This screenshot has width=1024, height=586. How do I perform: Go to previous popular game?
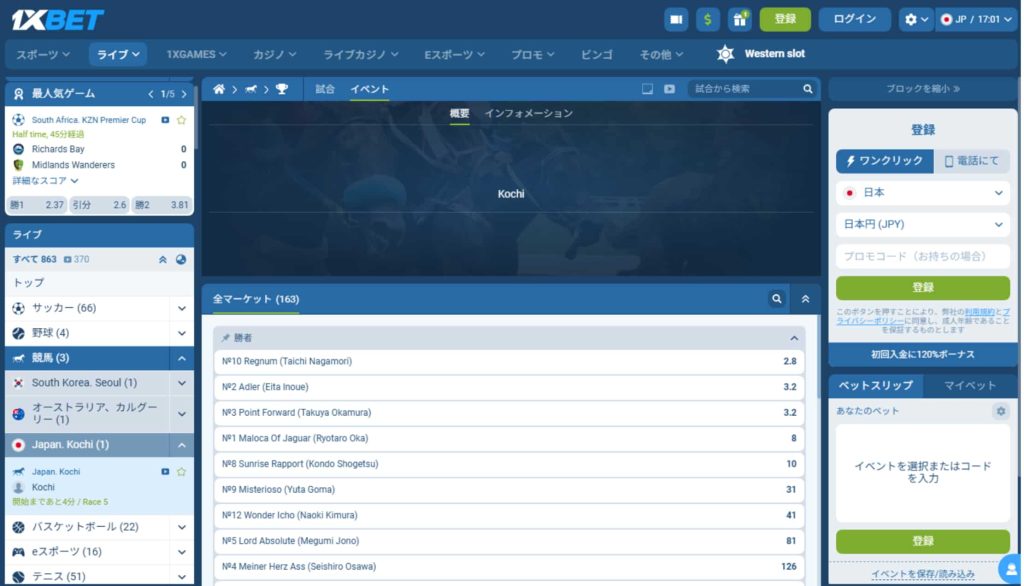pos(151,94)
